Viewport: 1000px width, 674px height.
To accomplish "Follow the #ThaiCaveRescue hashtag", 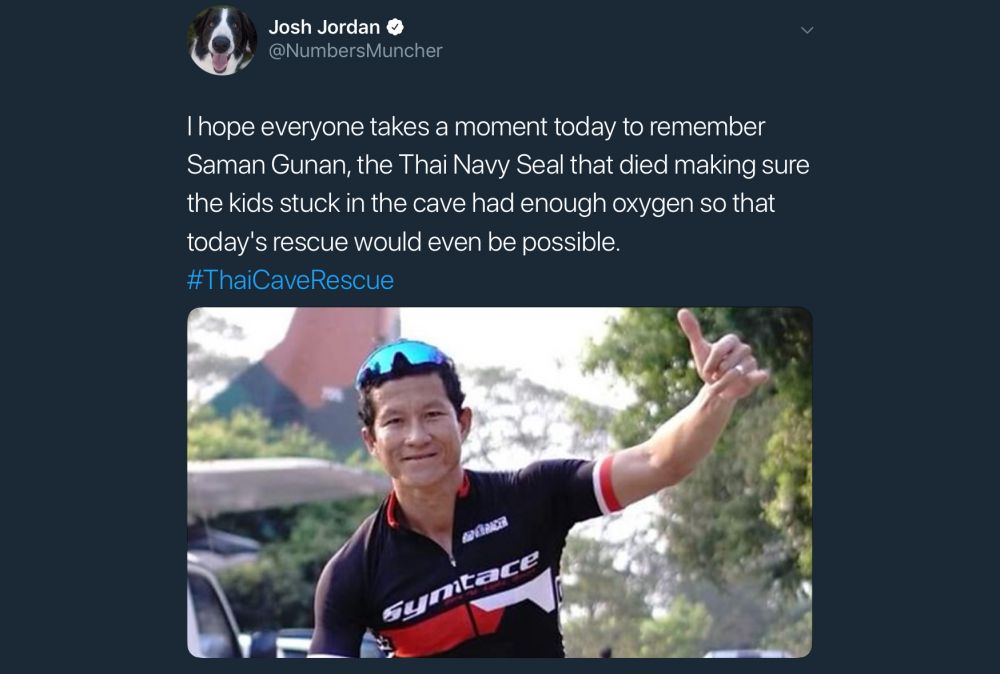I will coord(290,280).
